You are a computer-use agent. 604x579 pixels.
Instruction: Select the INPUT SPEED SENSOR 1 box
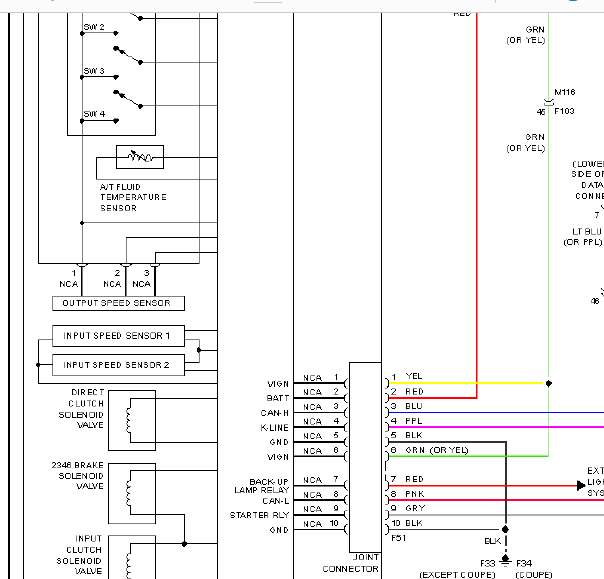pos(118,336)
